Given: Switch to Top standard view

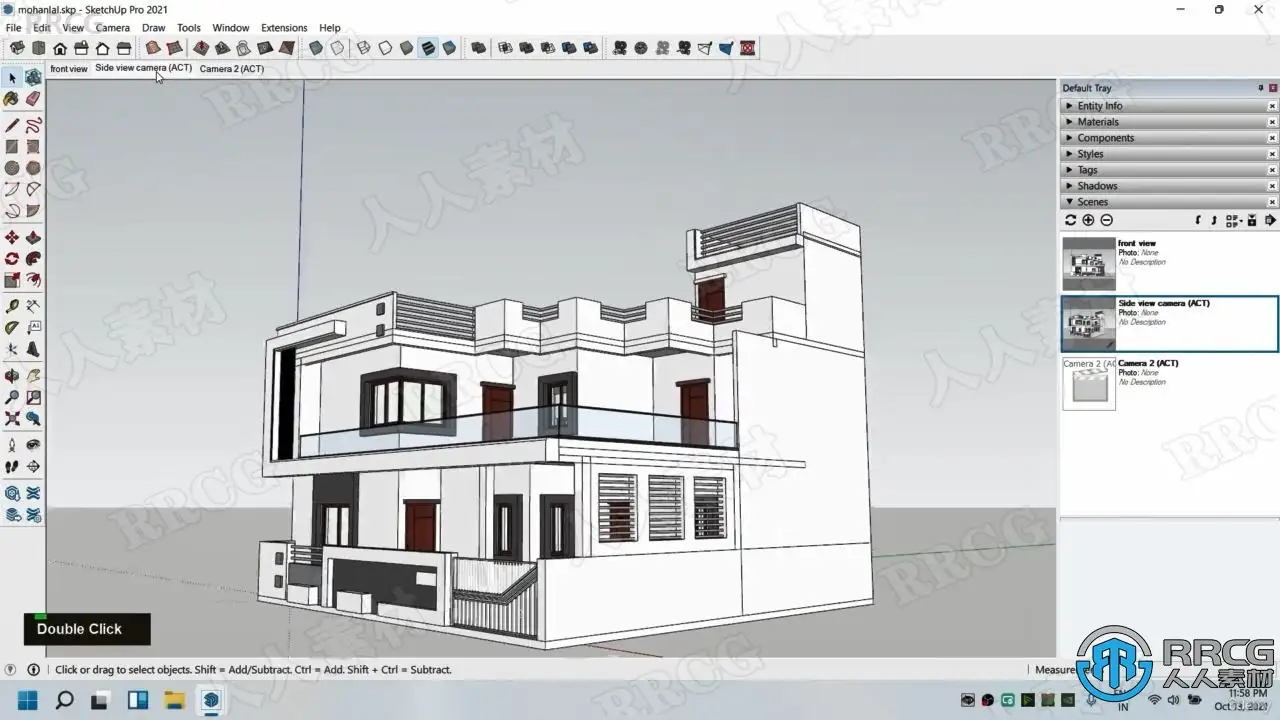Looking at the screenshot, I should click(38, 48).
